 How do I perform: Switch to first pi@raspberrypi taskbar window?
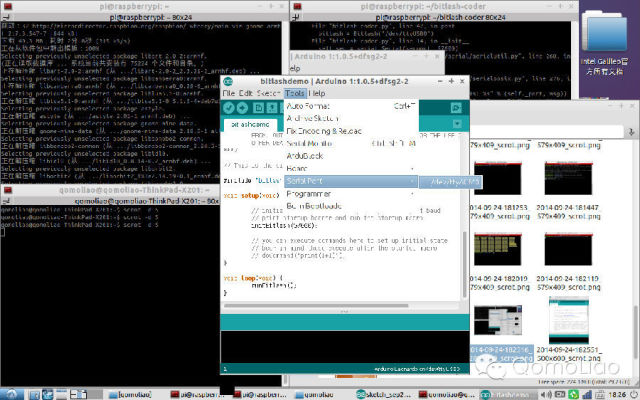point(198,395)
